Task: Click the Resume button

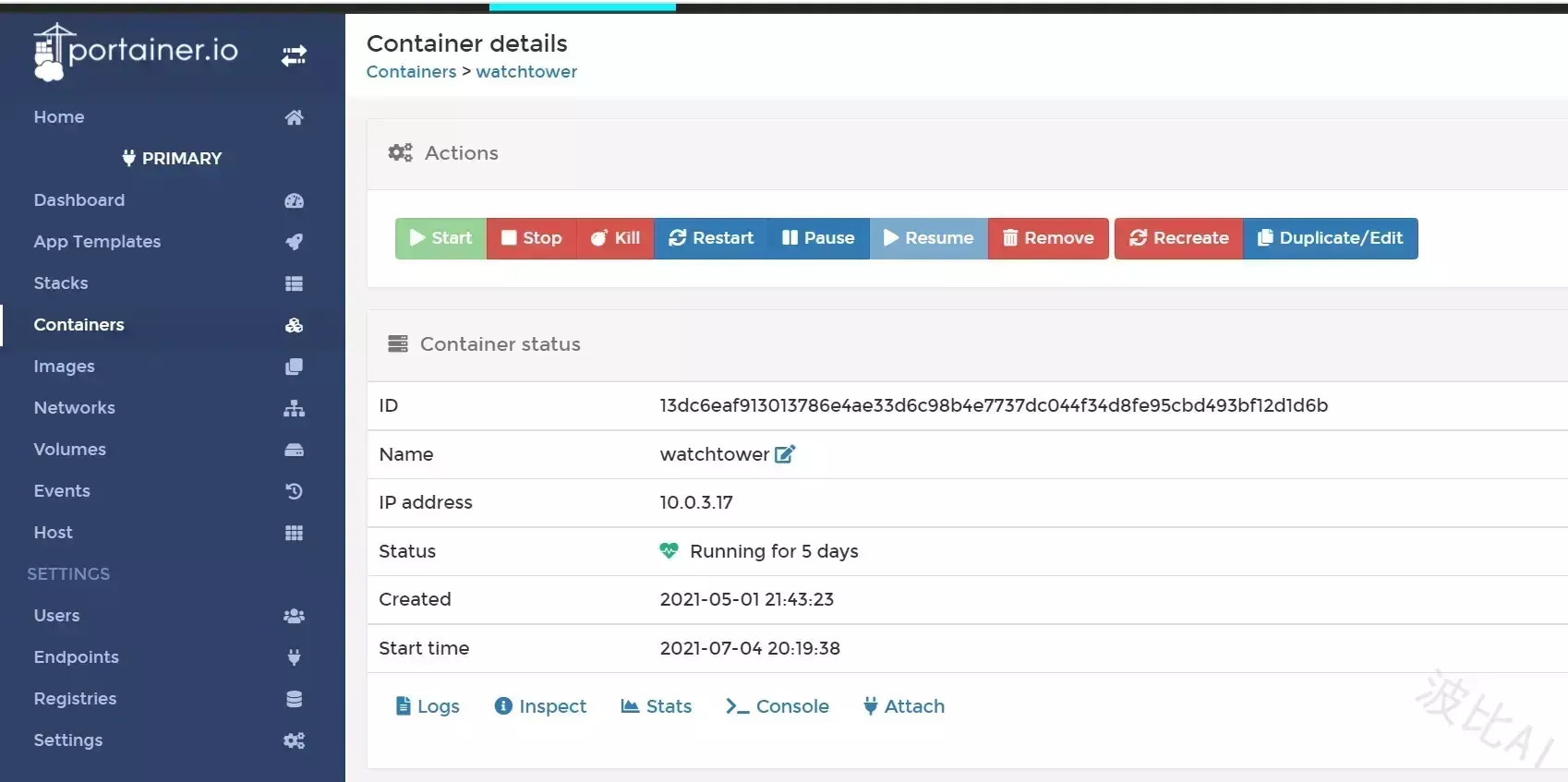Action: [x=929, y=238]
